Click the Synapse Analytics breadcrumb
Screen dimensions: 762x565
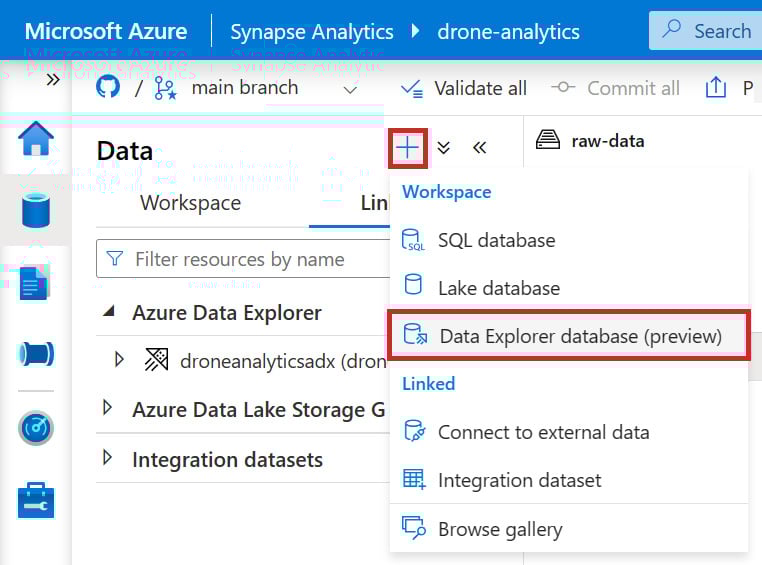[312, 32]
